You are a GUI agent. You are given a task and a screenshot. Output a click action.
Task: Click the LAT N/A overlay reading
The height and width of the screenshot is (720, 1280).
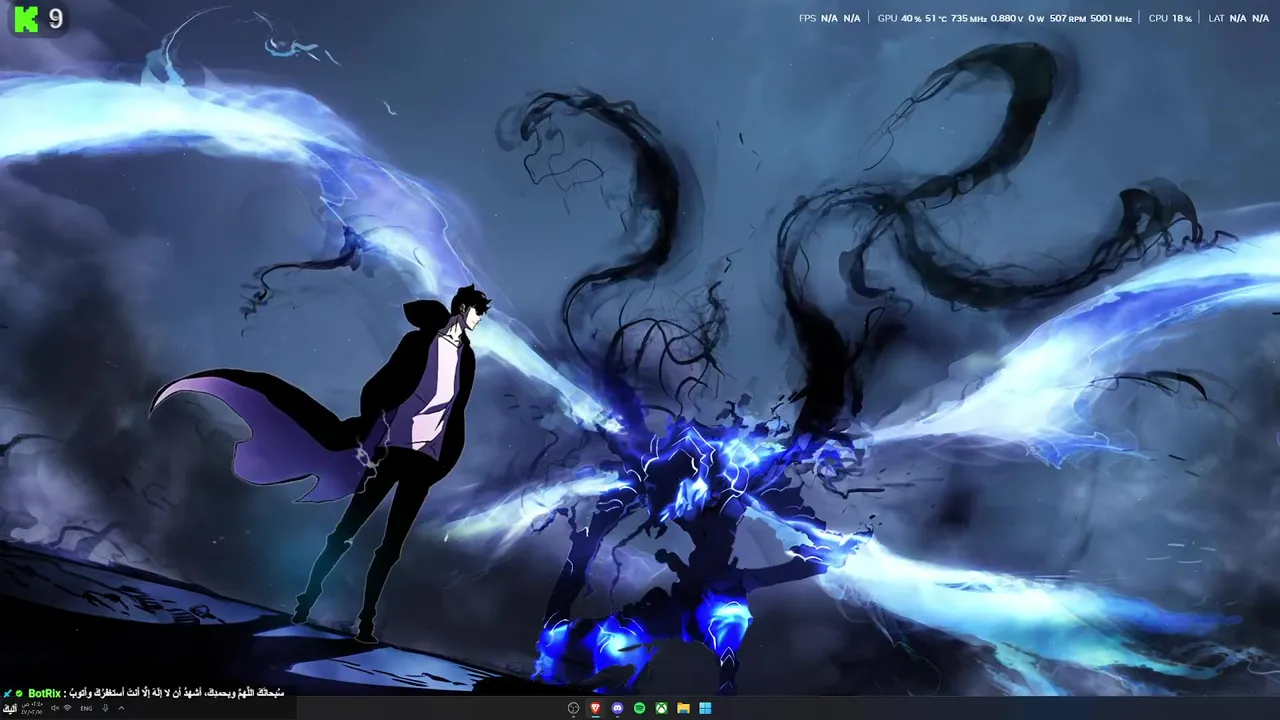1238,18
